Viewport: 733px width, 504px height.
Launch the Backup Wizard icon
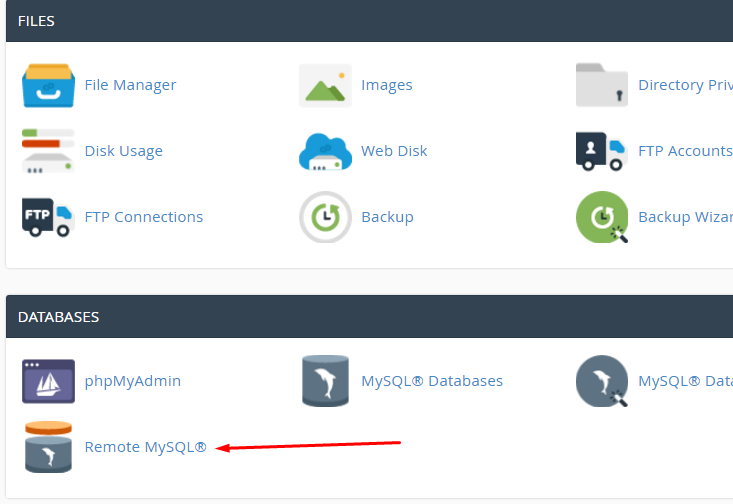(x=602, y=217)
